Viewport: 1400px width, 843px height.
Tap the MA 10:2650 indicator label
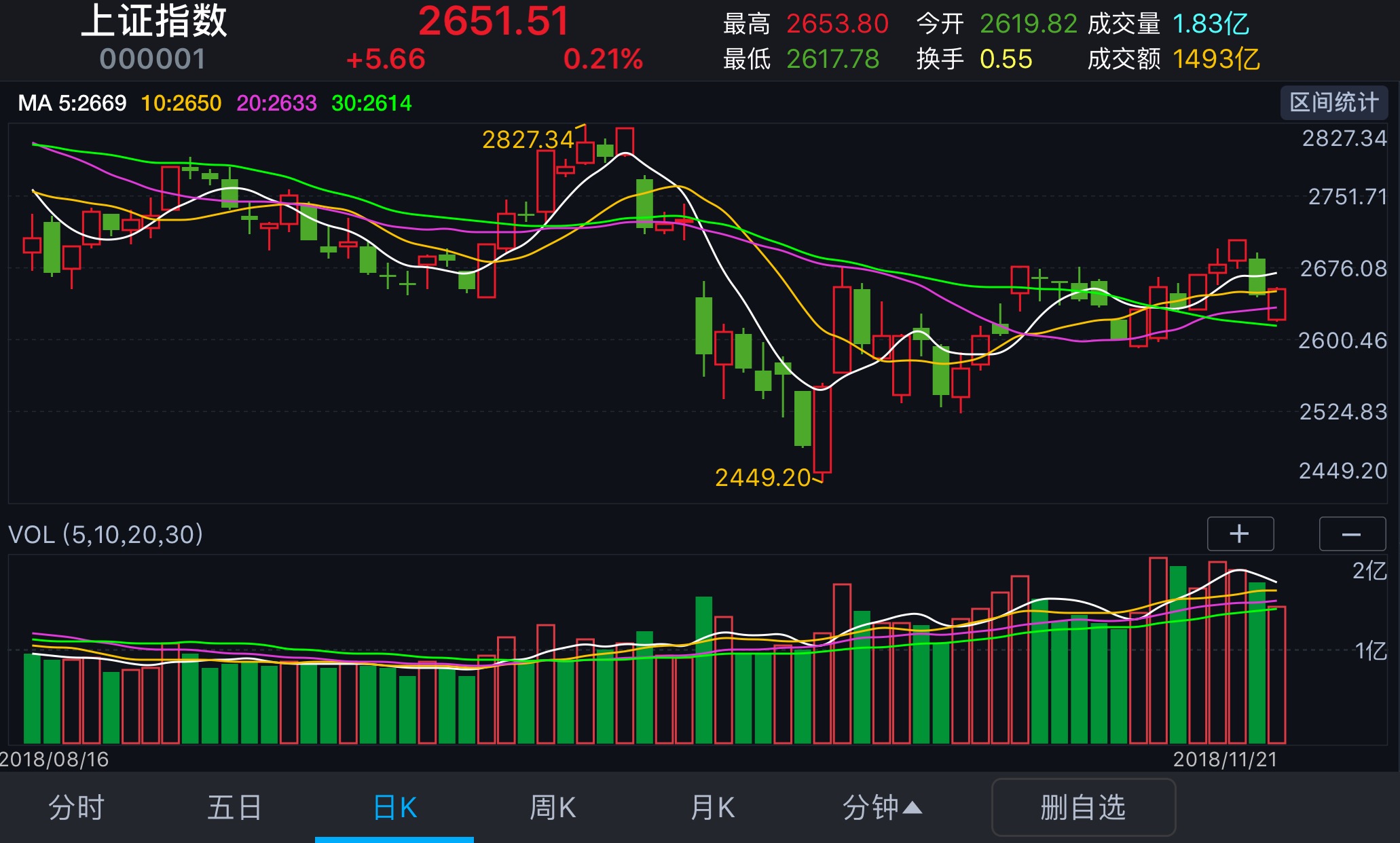pos(181,103)
